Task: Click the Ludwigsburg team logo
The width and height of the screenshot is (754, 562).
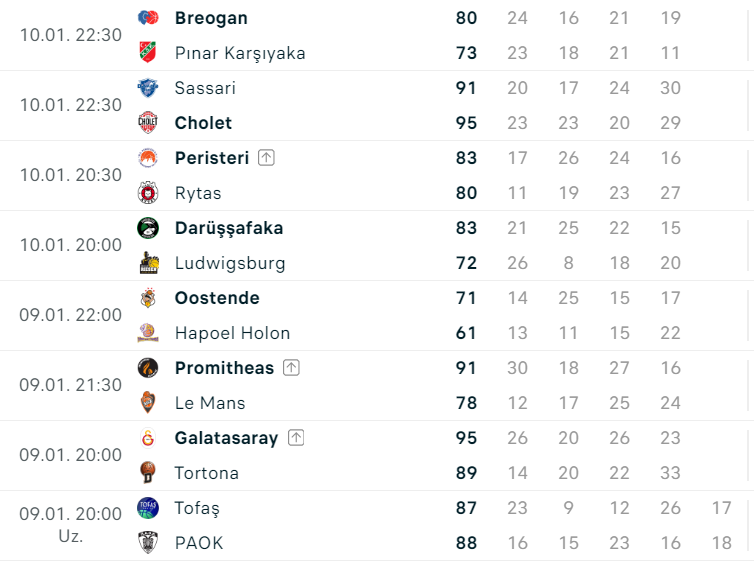Action: point(148,263)
